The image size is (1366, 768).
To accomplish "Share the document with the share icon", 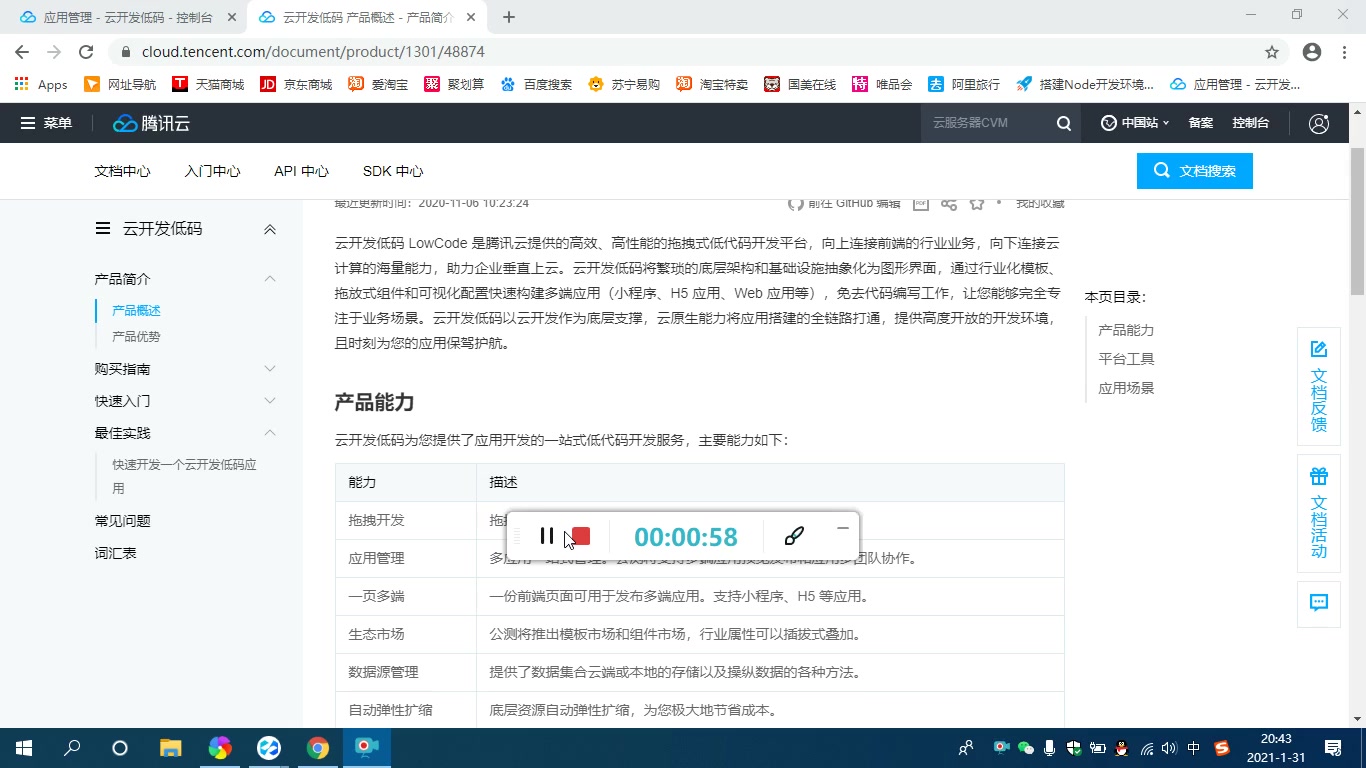I will coord(949,204).
